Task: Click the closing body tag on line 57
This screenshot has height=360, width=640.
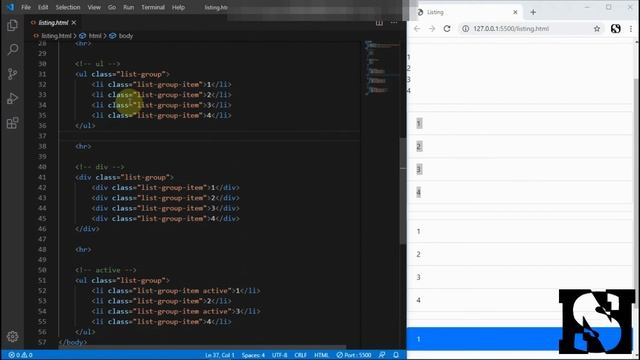Action: [x=73, y=342]
